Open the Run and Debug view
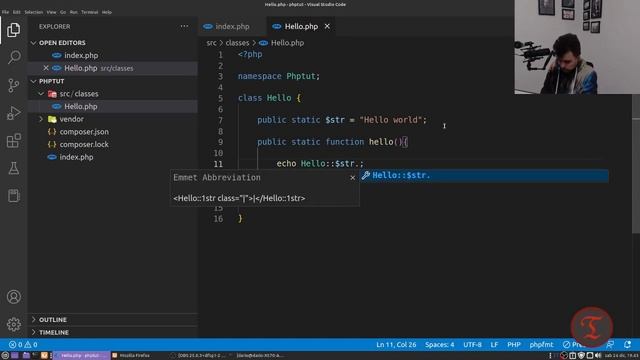 (13, 113)
